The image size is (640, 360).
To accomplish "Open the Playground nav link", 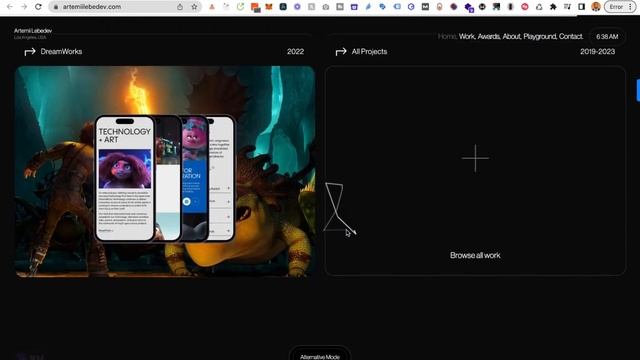I will (540, 36).
